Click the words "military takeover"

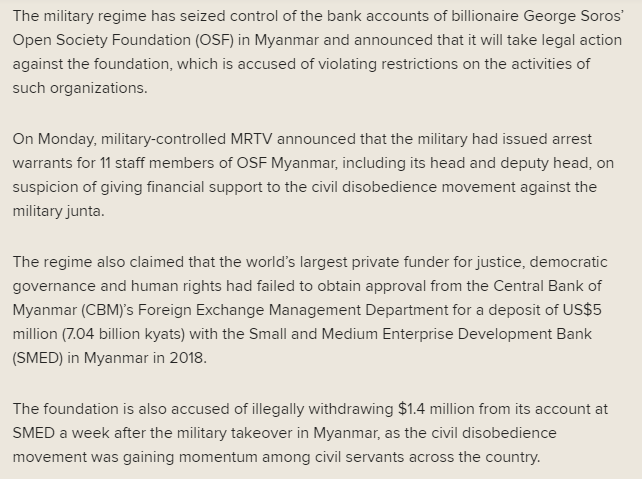[x=226, y=432]
